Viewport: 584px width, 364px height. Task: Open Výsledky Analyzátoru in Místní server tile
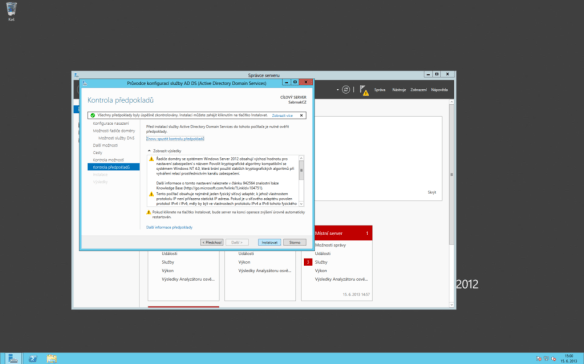coord(341,279)
